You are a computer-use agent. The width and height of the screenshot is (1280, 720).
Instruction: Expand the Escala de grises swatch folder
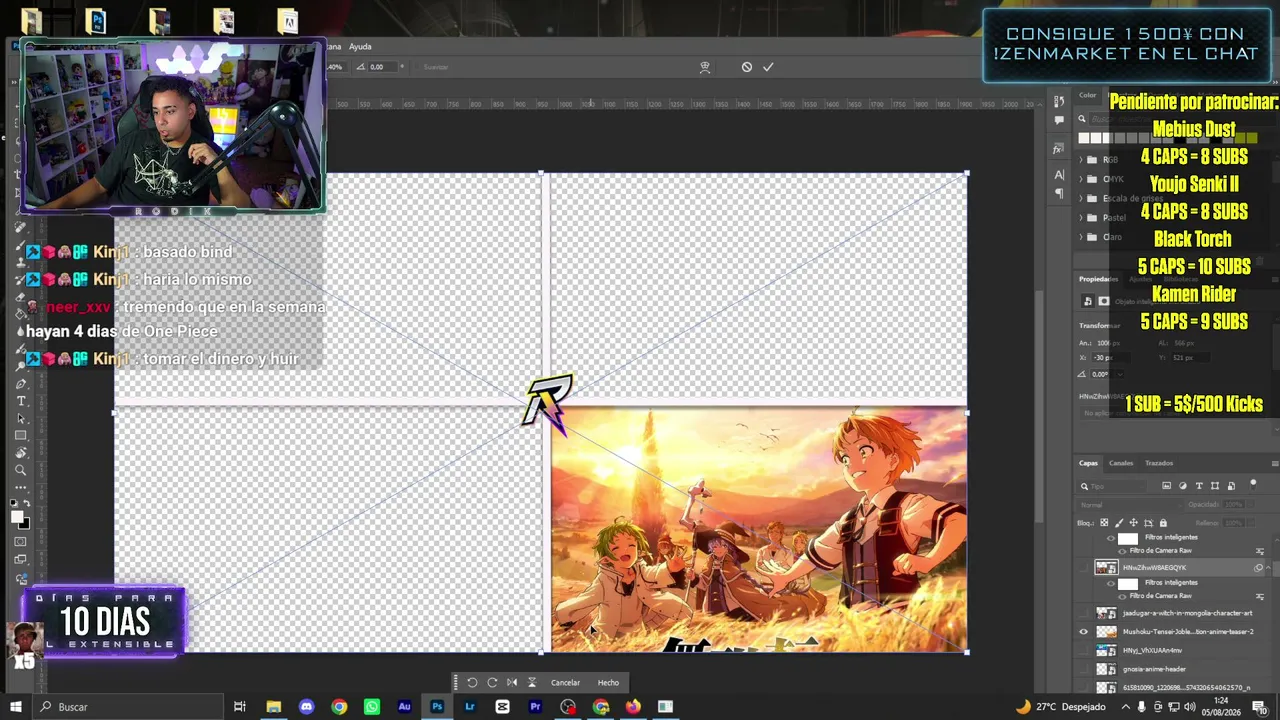1081,198
